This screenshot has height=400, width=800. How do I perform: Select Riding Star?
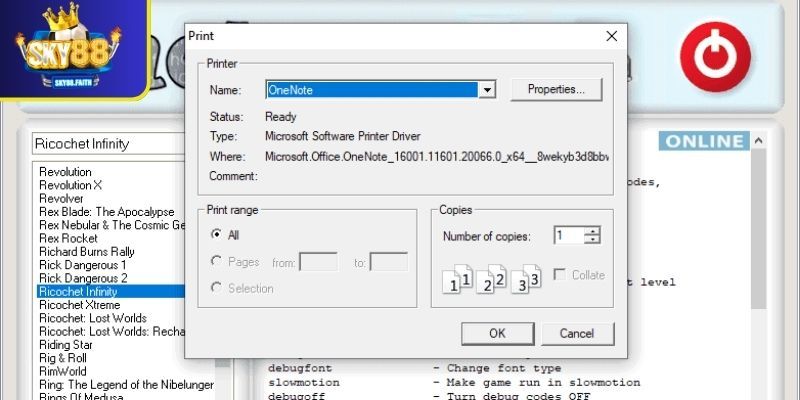(x=66, y=344)
